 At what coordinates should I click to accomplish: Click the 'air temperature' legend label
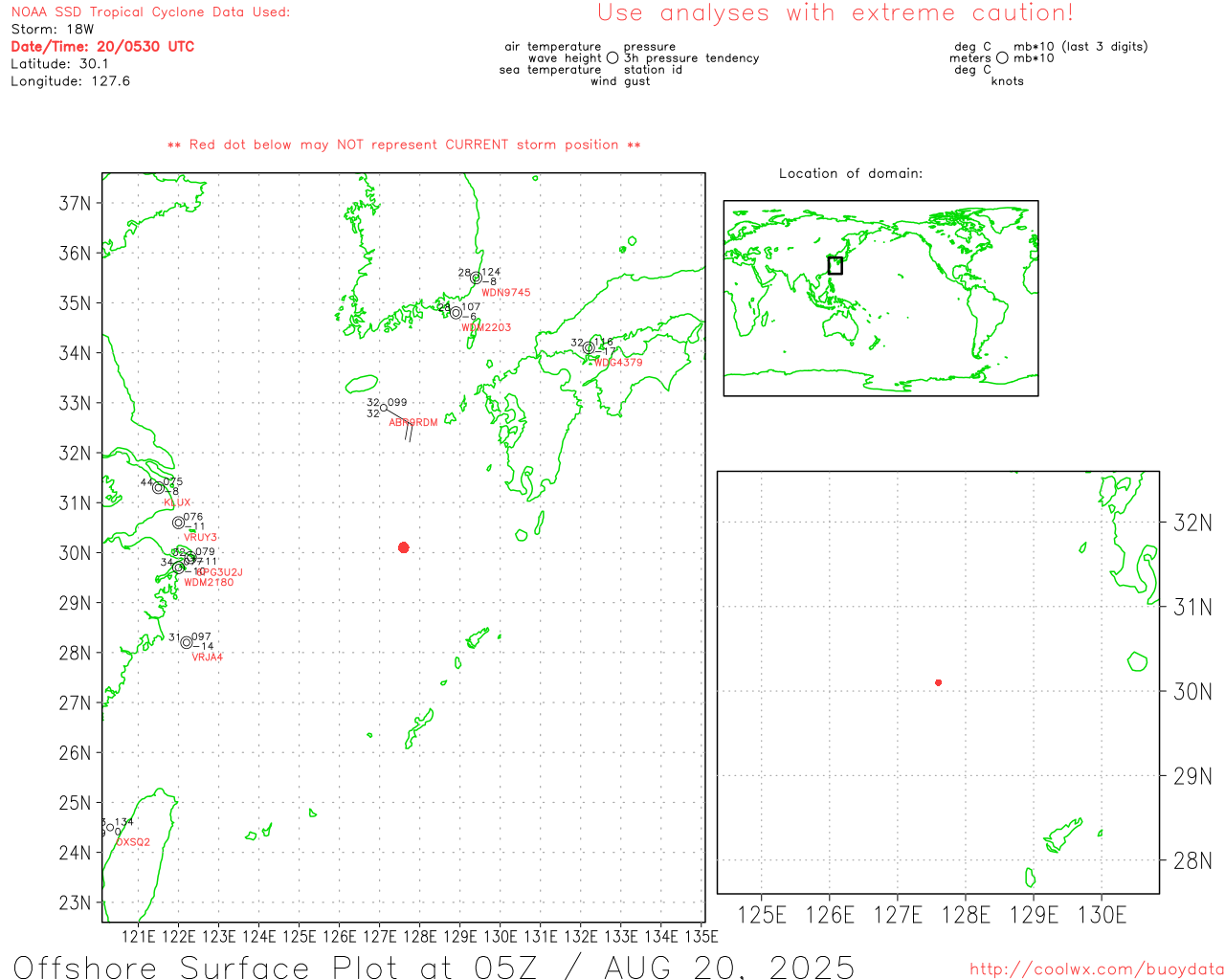point(553,47)
